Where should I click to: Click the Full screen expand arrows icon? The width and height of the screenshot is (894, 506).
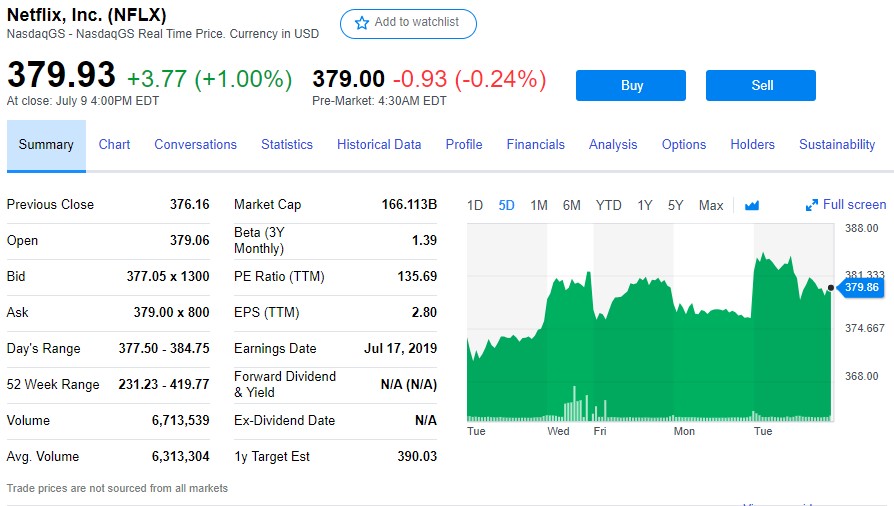click(x=811, y=205)
